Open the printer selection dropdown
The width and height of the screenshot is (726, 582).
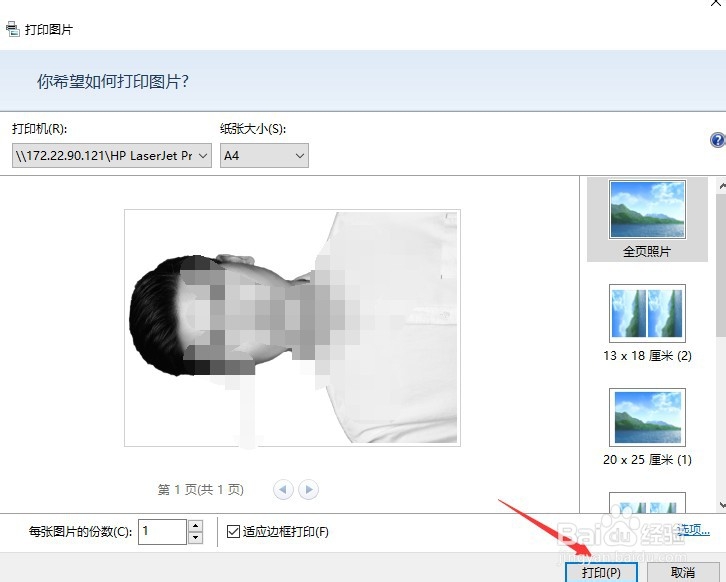click(x=112, y=156)
